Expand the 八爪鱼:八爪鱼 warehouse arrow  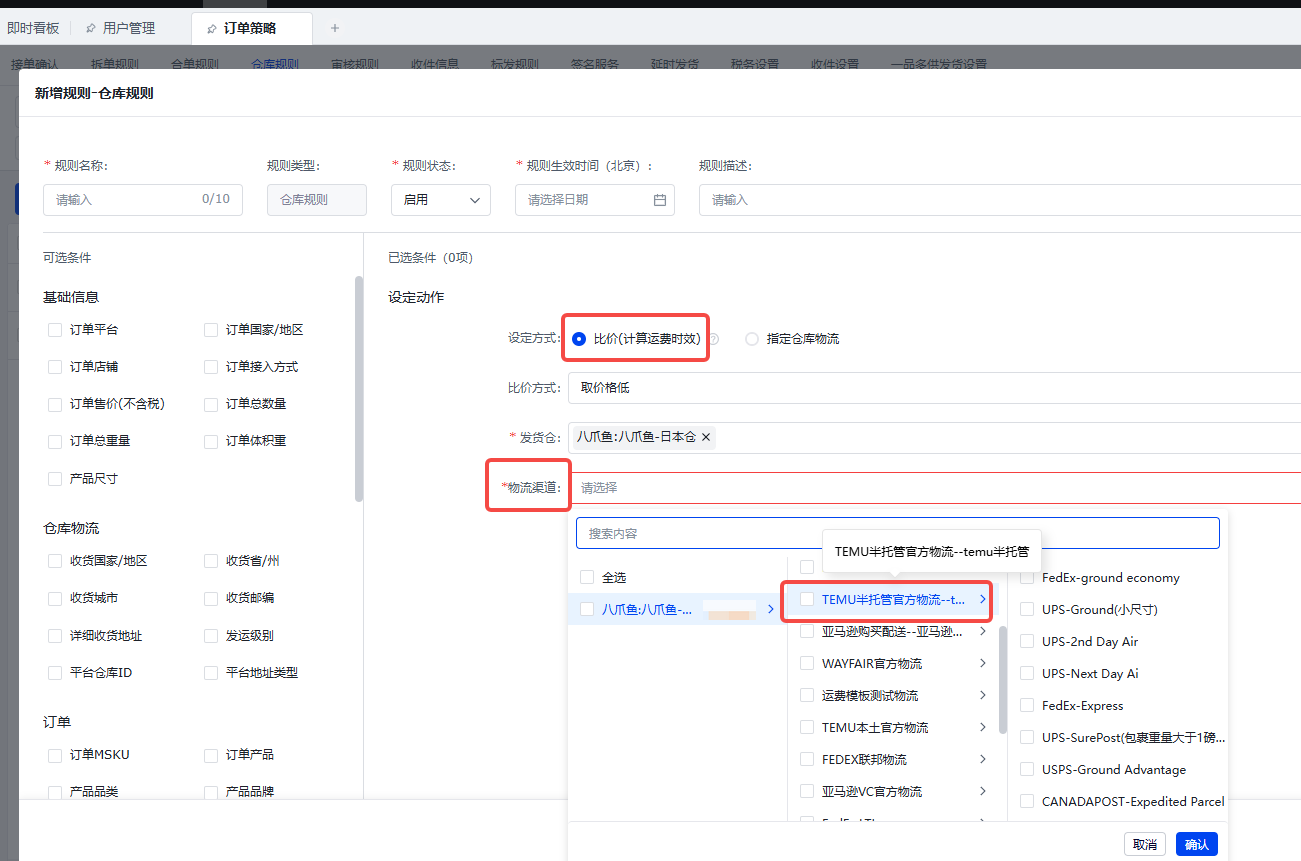tap(770, 609)
